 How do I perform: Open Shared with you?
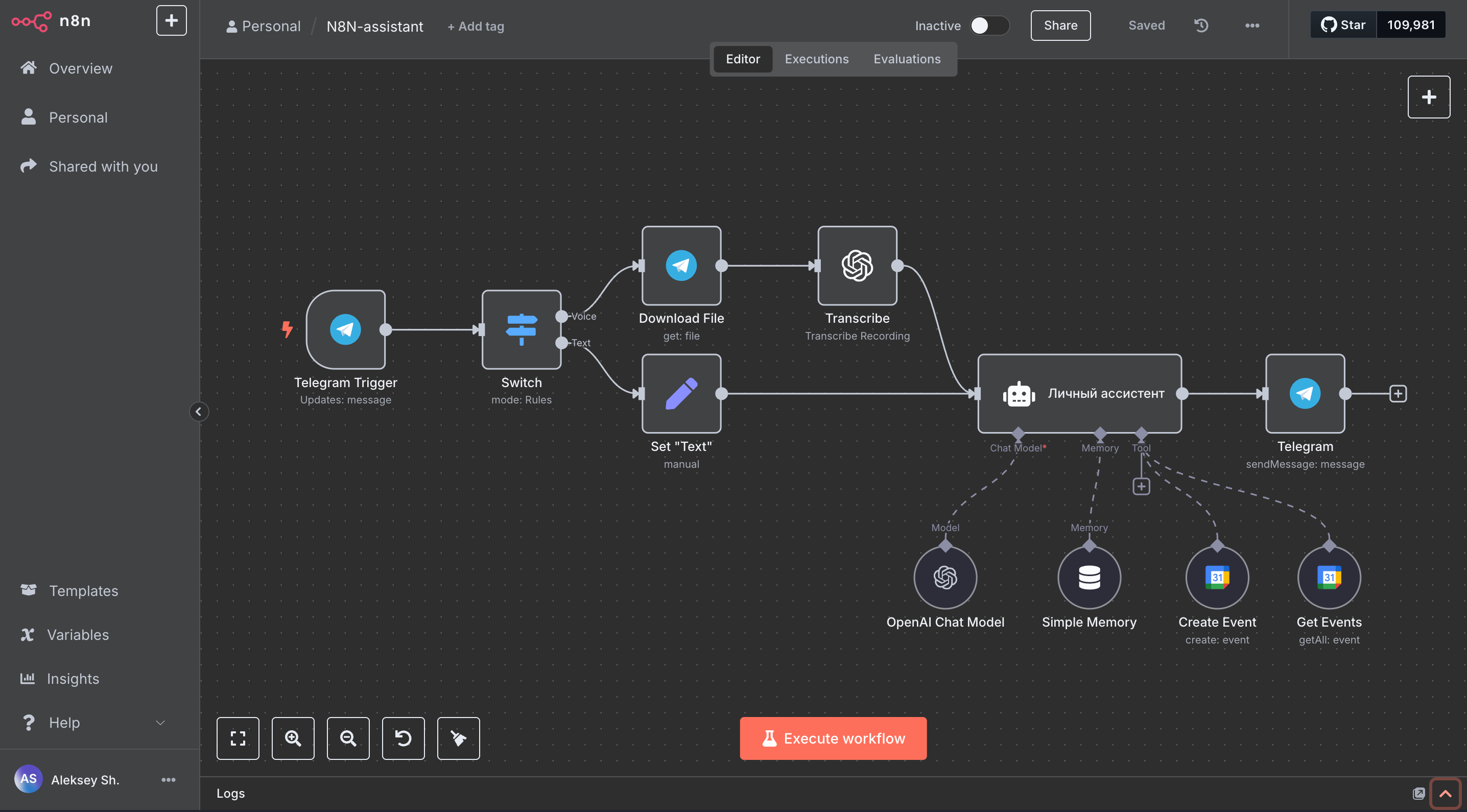click(x=103, y=166)
